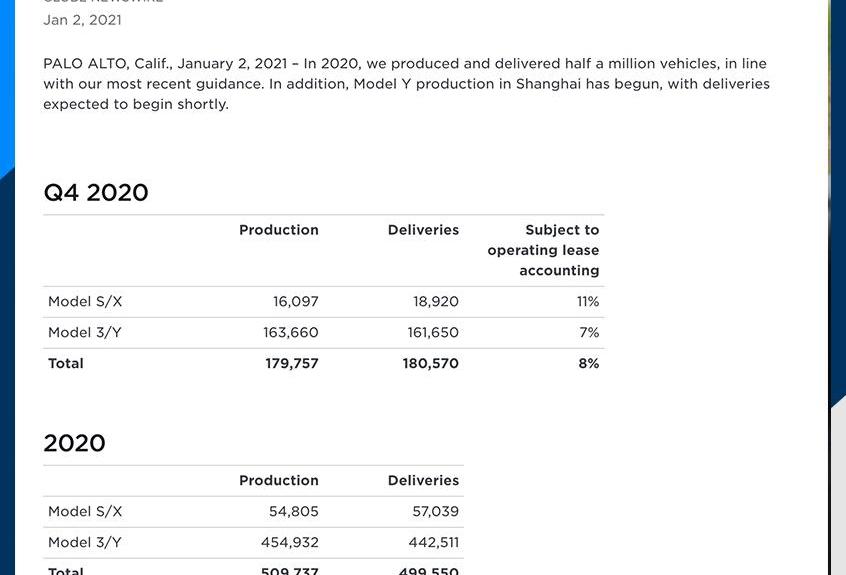Click the Q4 total deliveries figure 180,570

(430, 364)
